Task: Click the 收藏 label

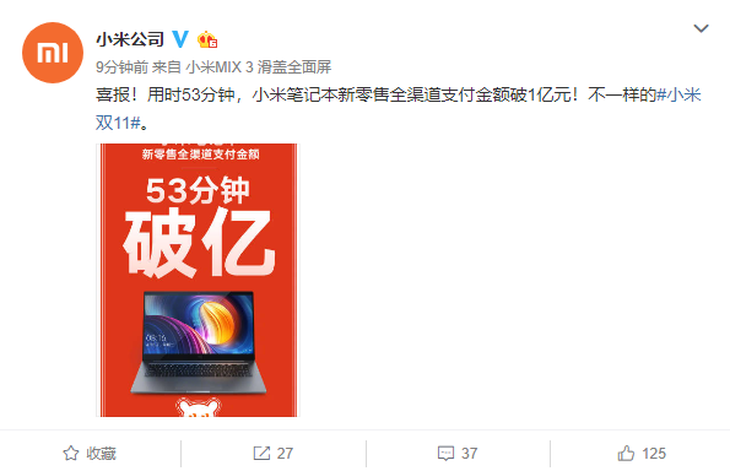Action: click(x=101, y=453)
